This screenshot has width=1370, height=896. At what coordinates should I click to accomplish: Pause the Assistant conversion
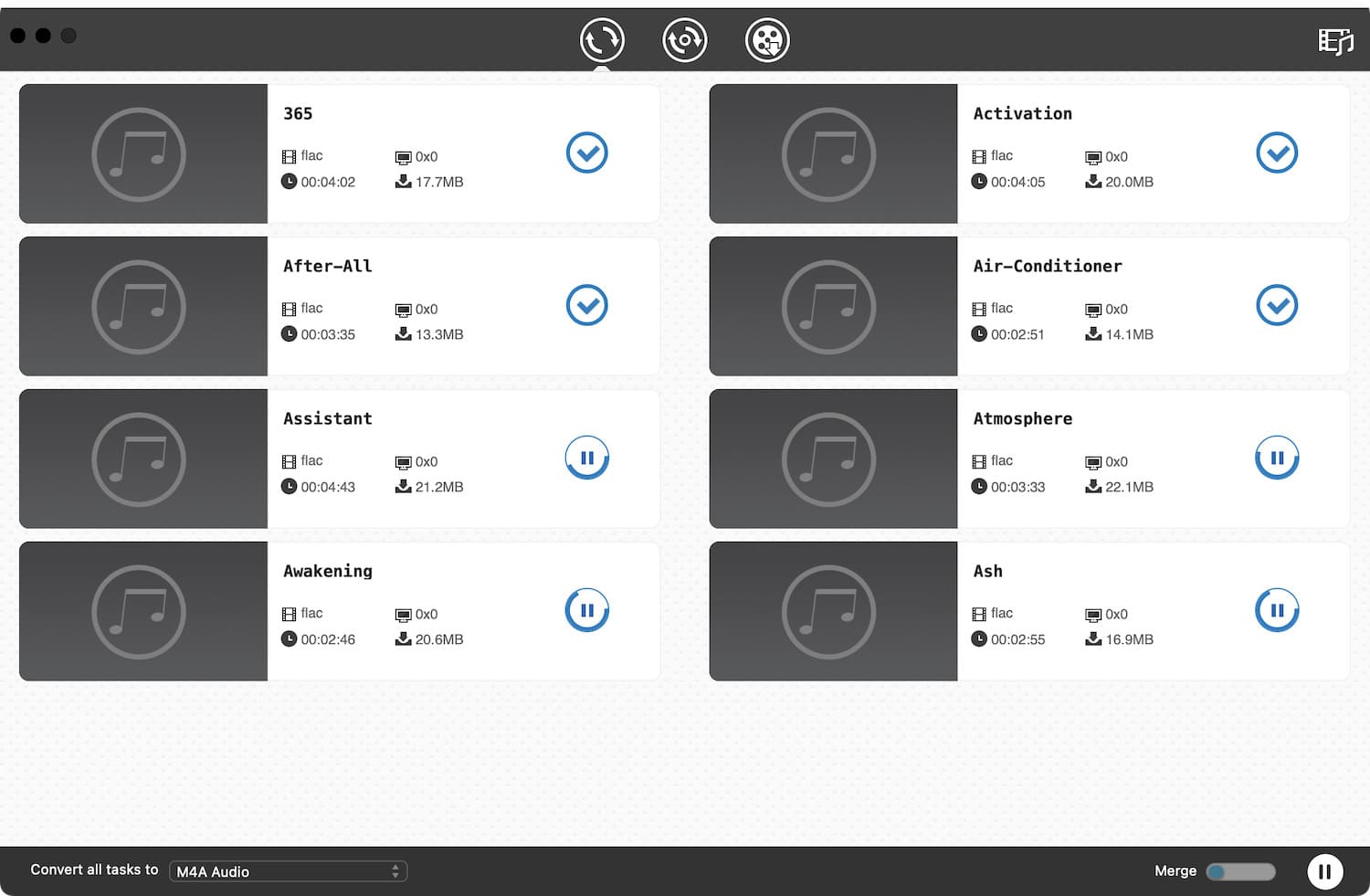point(586,458)
